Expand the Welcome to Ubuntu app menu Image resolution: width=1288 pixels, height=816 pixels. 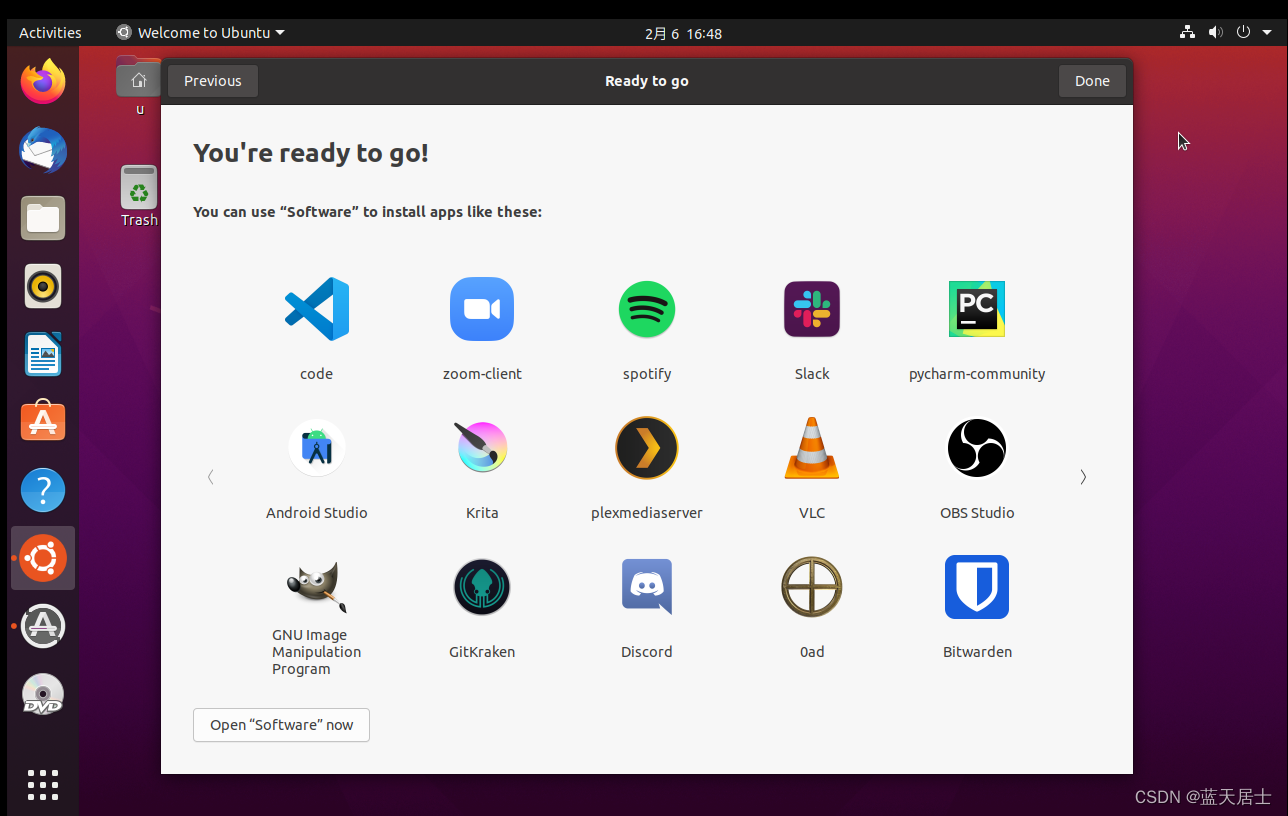(201, 33)
